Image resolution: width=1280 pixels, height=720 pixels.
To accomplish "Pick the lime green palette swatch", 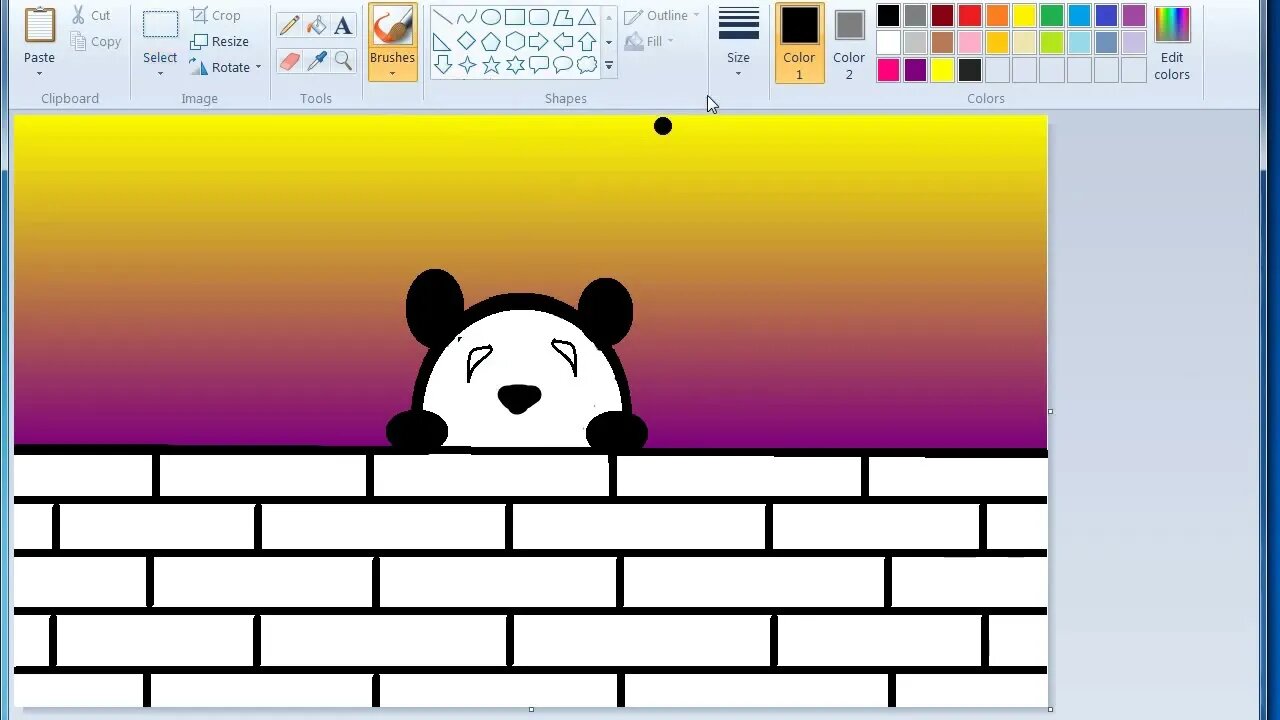I will coord(1052,42).
